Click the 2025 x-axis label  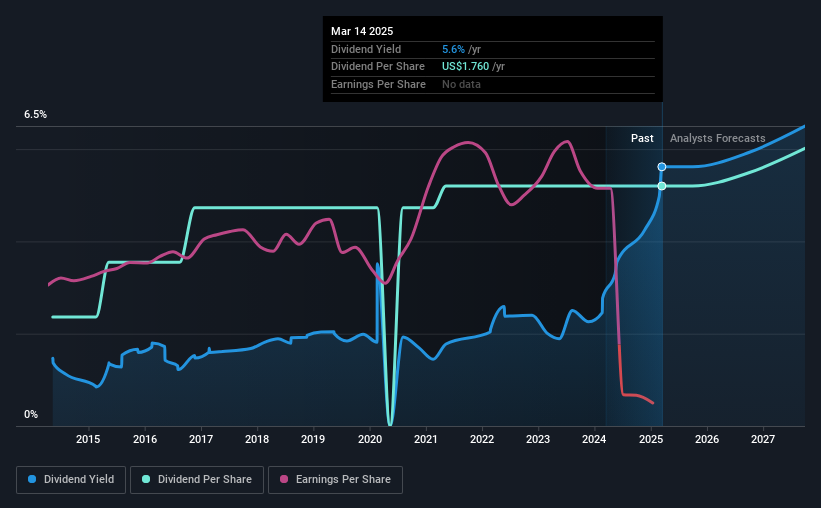[x=651, y=439]
